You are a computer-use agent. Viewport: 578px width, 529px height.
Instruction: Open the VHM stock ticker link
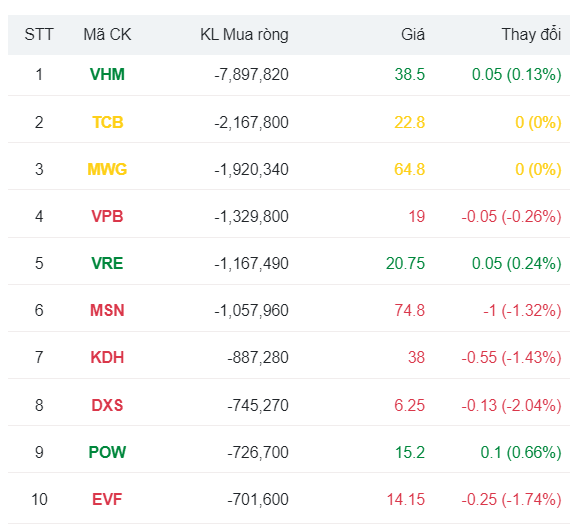[x=107, y=75]
